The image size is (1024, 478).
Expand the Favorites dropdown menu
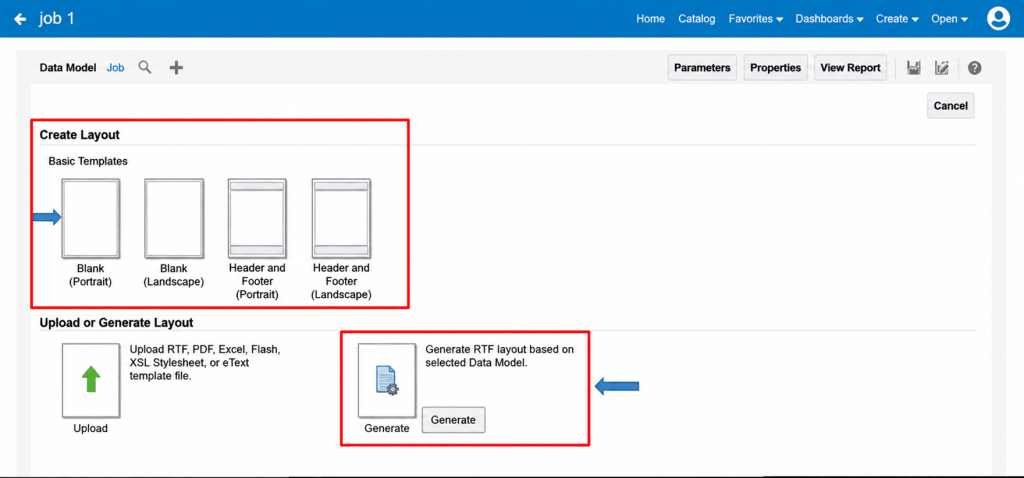756,19
